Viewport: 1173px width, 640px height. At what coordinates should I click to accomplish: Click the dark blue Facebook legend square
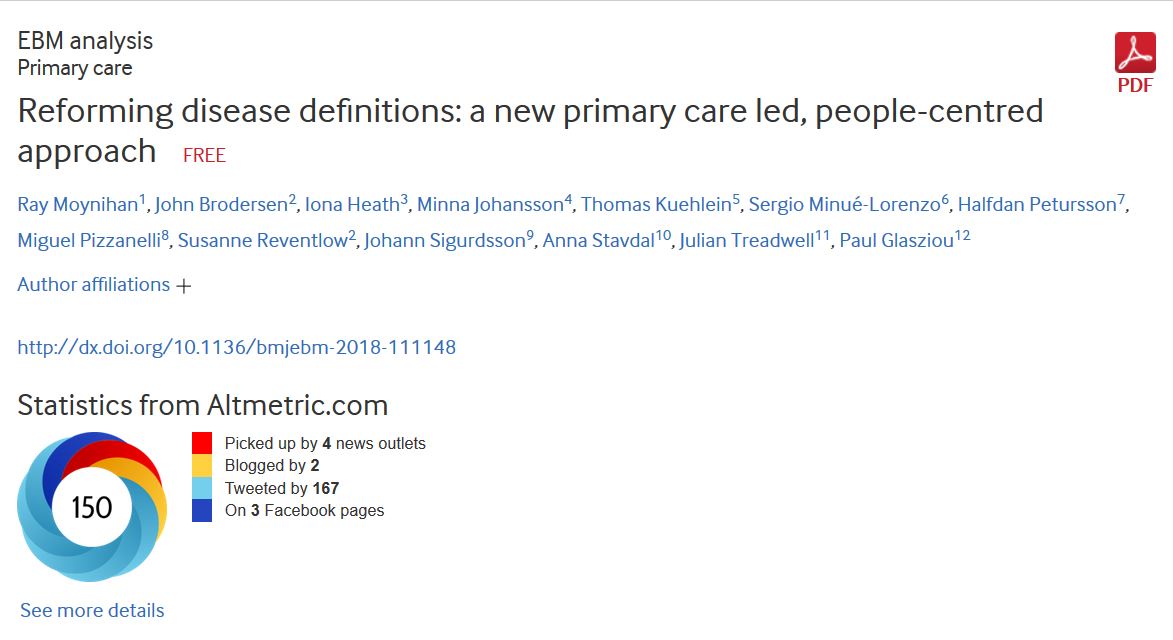202,510
